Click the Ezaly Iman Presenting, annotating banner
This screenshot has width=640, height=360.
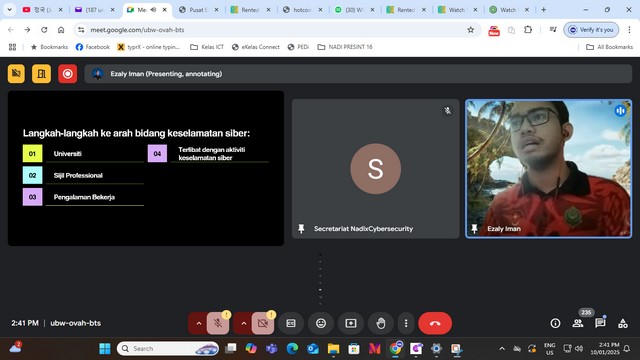tap(358, 74)
